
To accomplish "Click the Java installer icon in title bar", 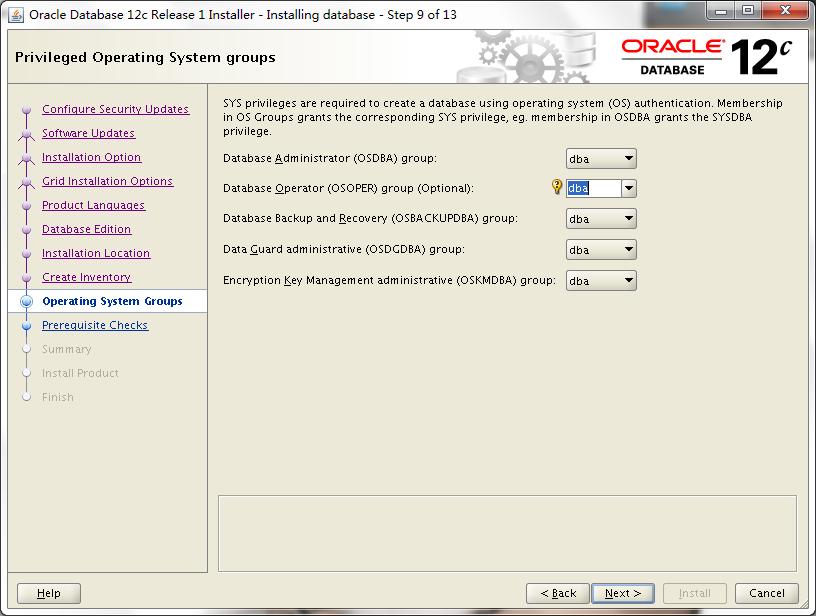I will click(16, 15).
